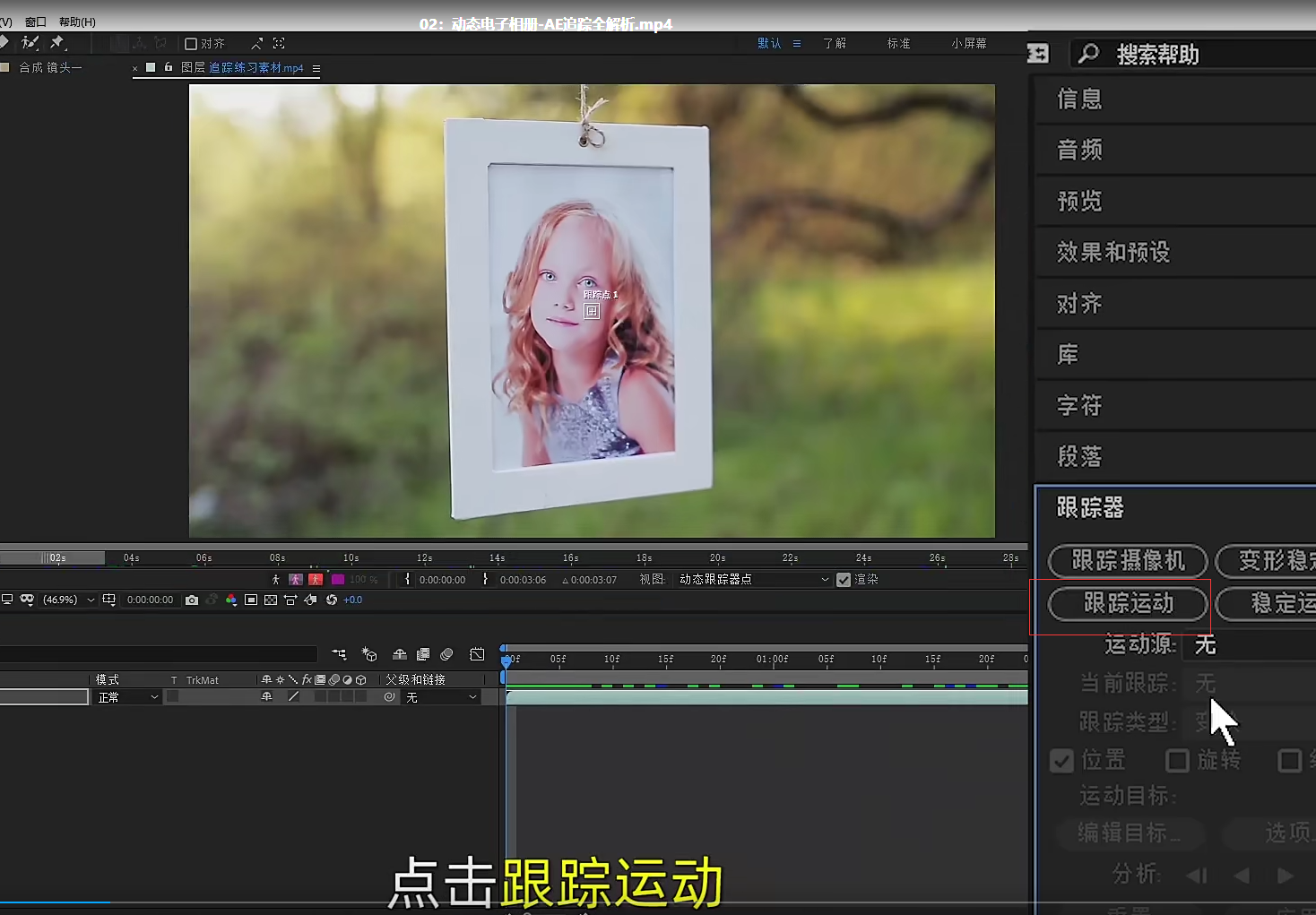This screenshot has width=1316, height=915.
Task: Take a snapshot with camera icon
Action: click(191, 600)
